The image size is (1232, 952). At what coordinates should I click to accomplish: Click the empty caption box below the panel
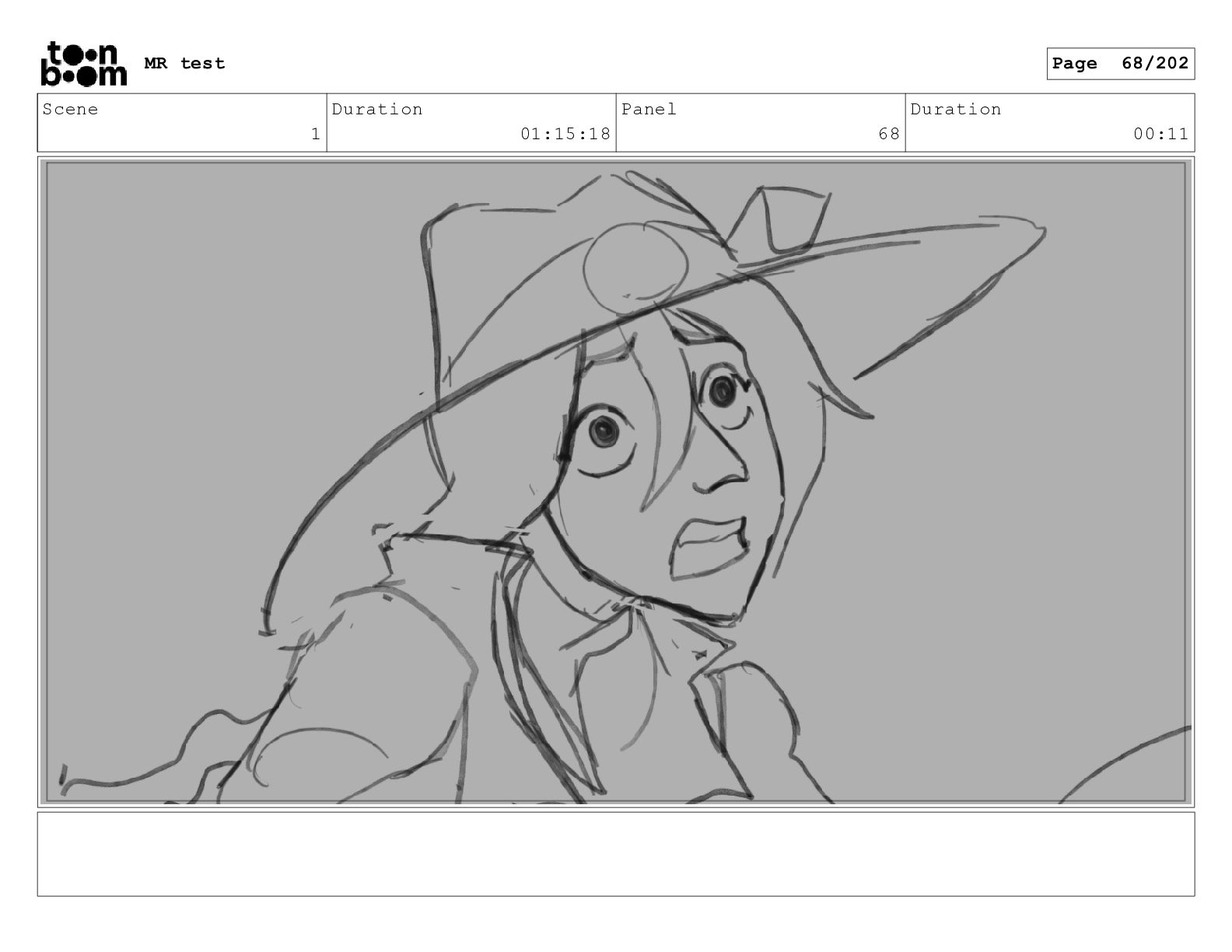616,854
